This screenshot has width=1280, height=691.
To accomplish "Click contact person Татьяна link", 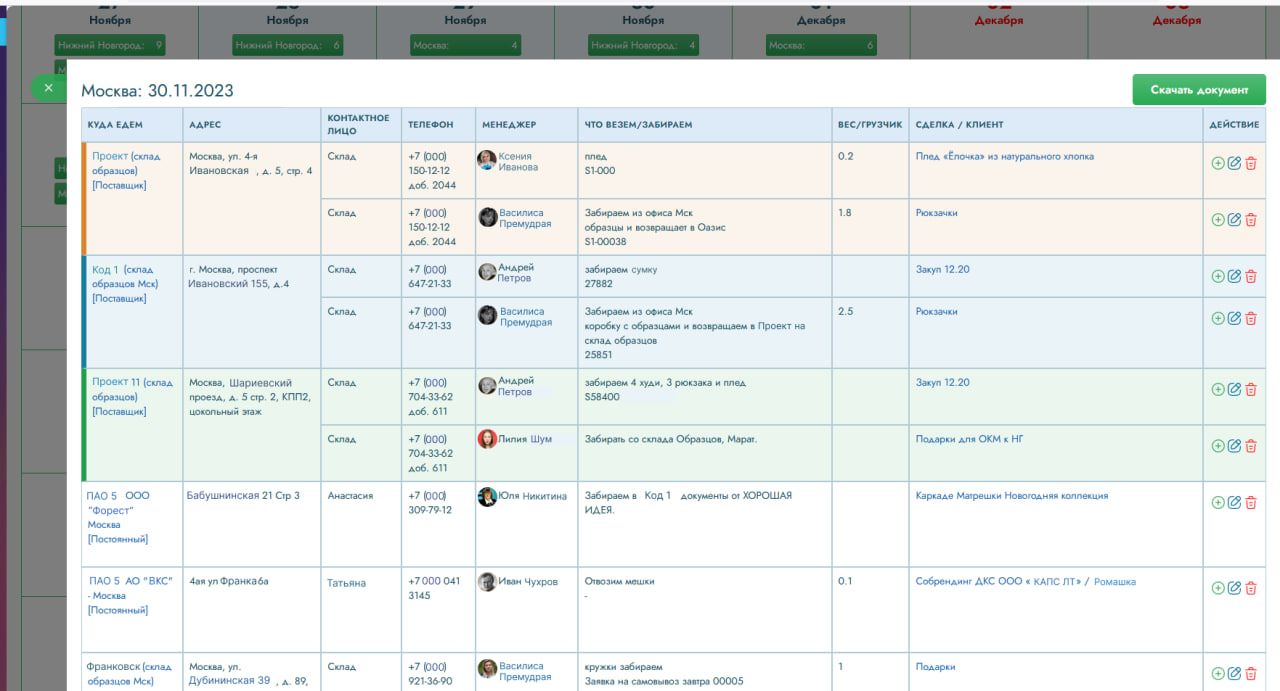I will [x=346, y=583].
